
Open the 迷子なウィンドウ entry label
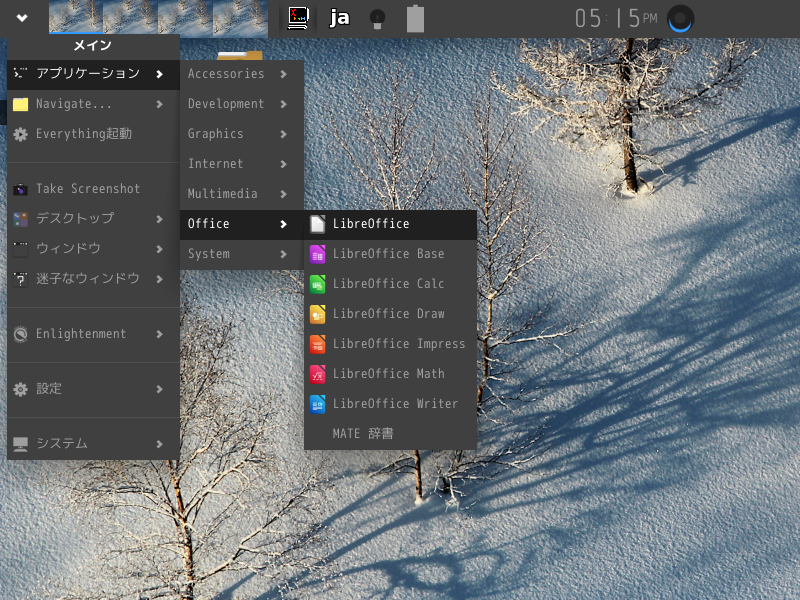(88, 279)
